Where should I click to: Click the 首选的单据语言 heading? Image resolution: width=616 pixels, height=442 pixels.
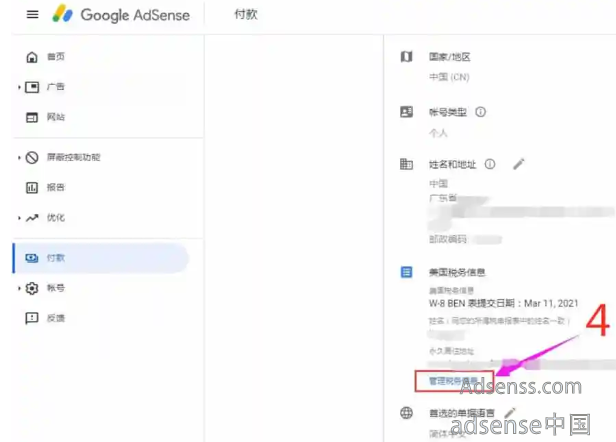(462, 413)
